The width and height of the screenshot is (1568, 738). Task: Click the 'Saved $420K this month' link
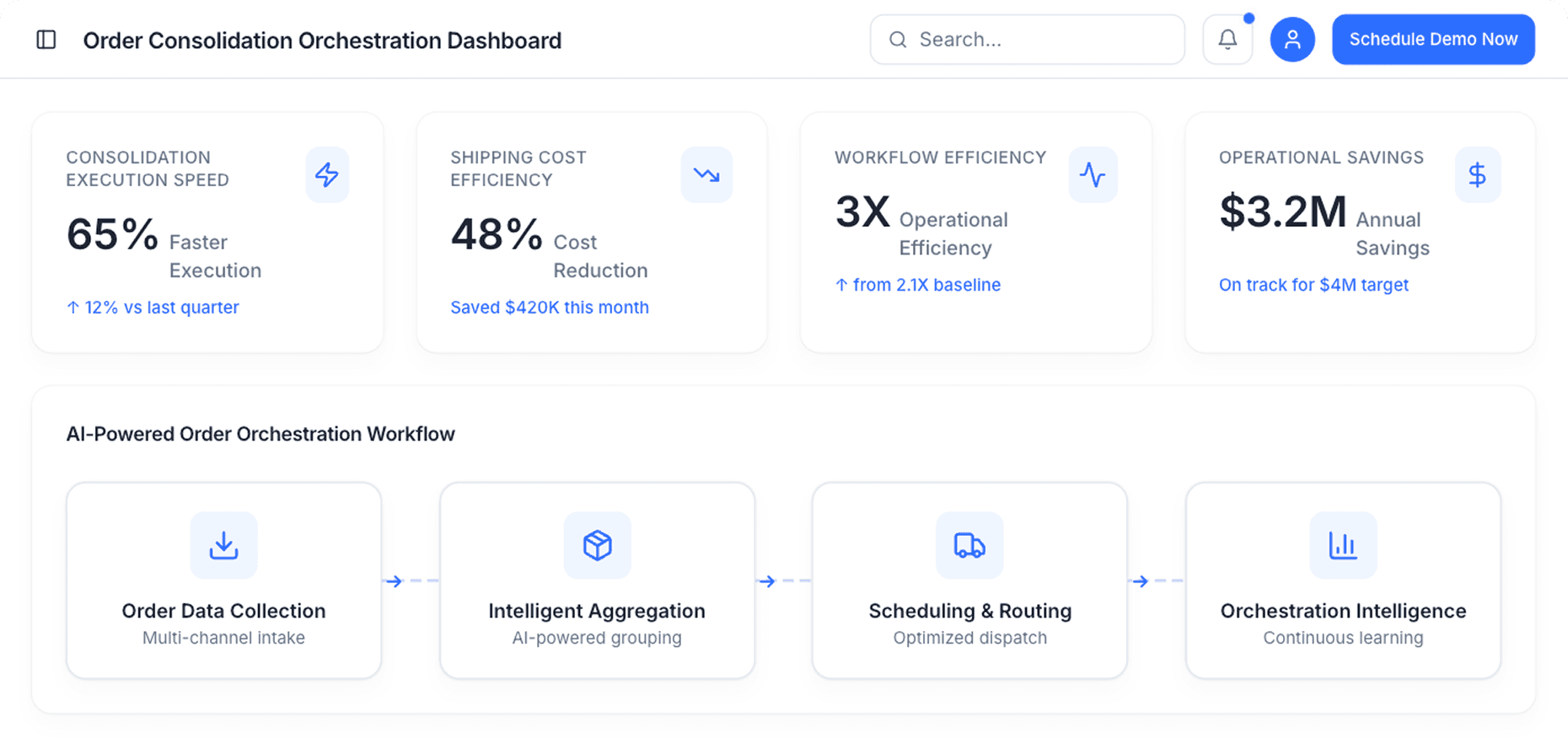click(549, 307)
